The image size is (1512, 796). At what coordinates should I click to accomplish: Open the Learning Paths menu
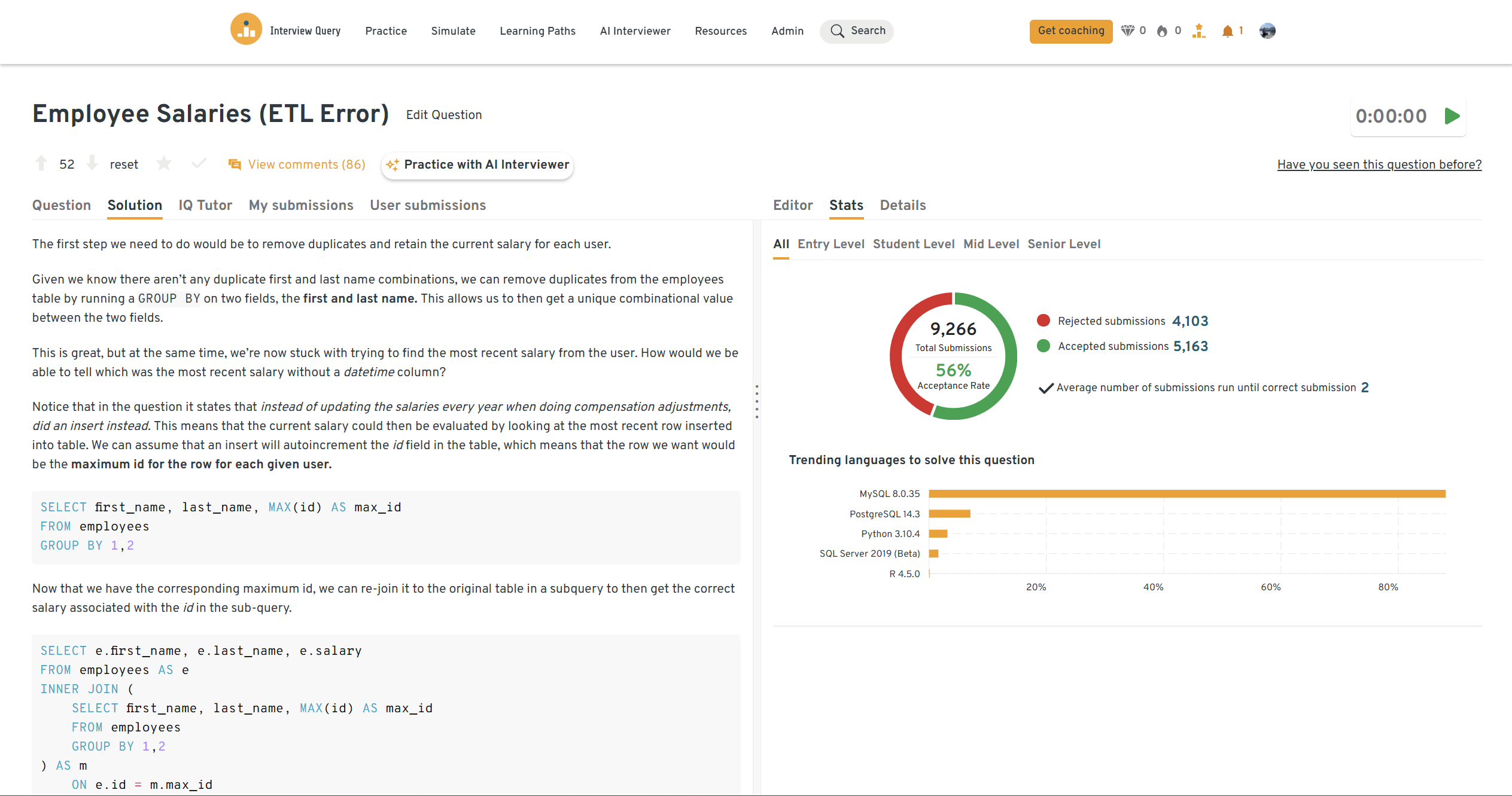point(537,31)
